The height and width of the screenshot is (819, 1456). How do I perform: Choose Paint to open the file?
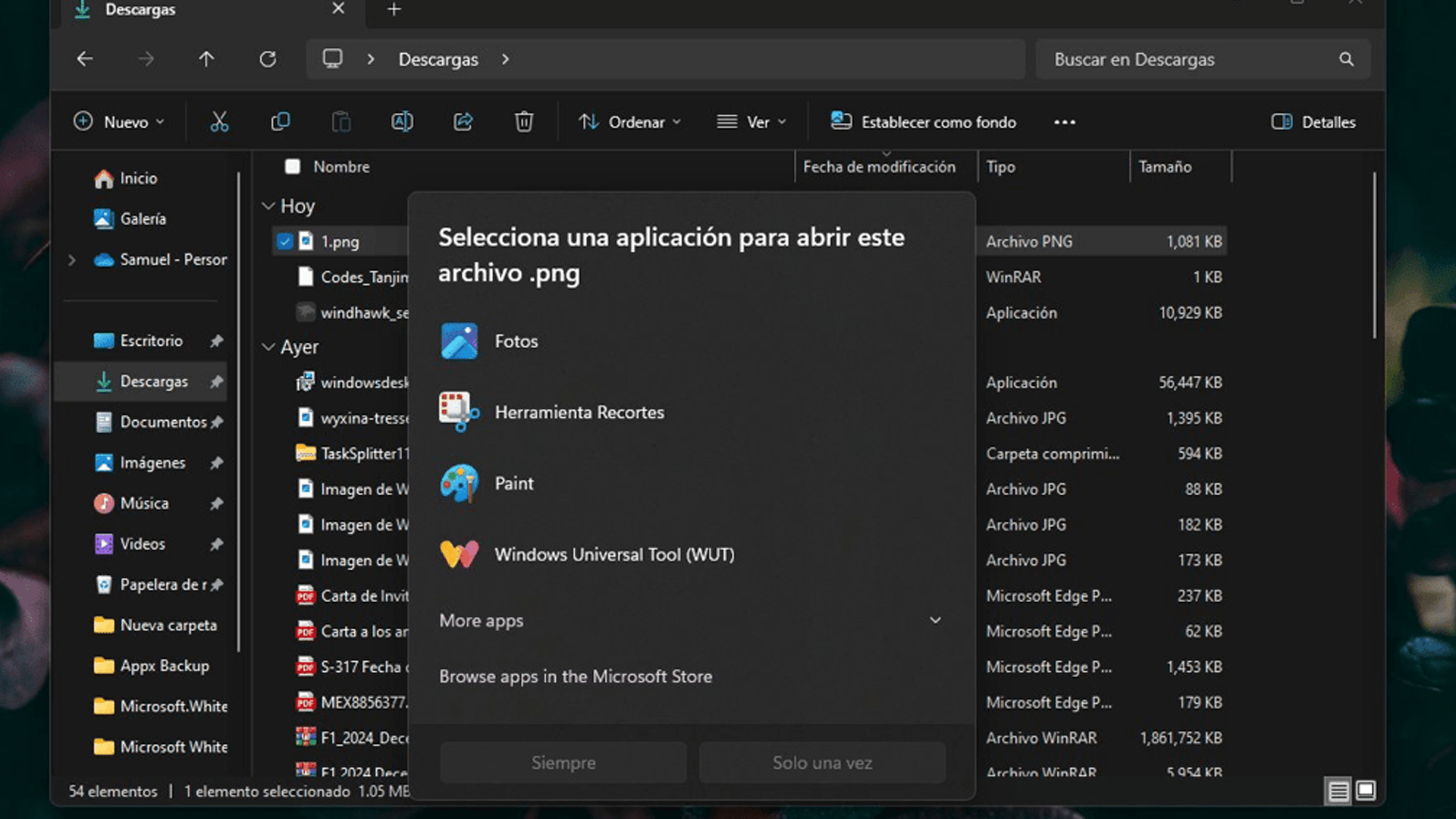pos(514,483)
